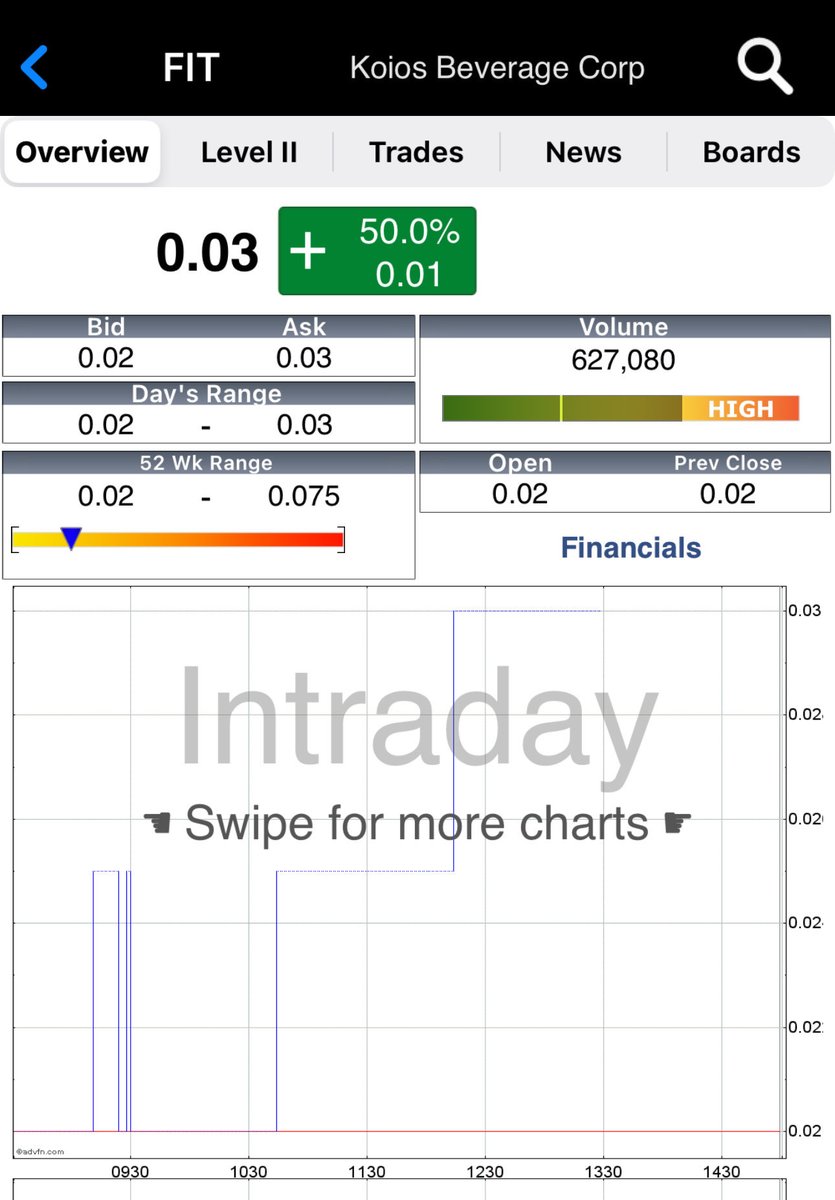Tap the Day's Range header

208,393
